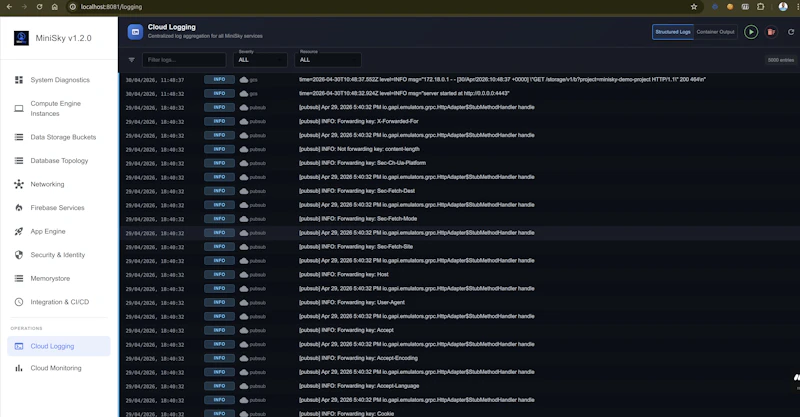Click the MiniSky logo icon

coord(21,38)
